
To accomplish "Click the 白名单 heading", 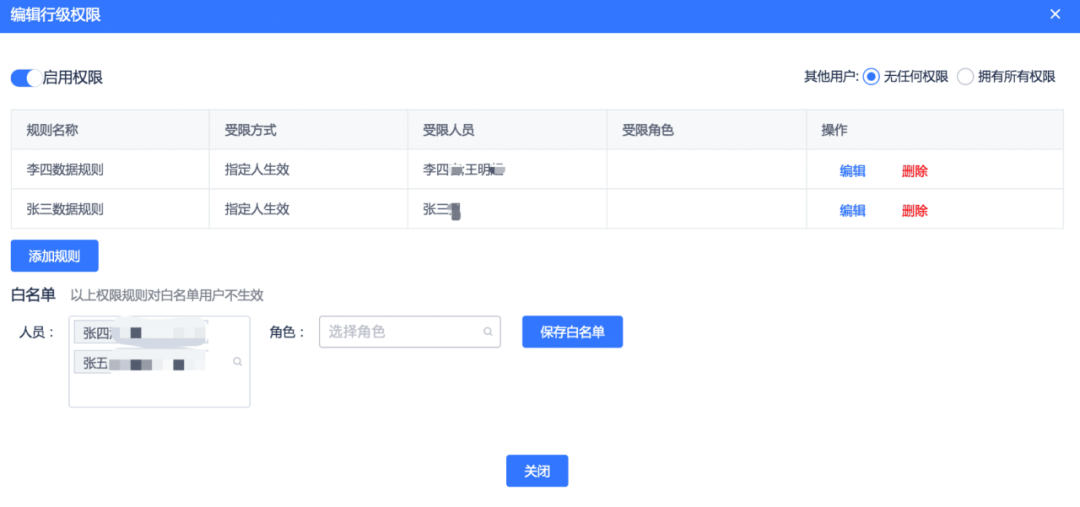I will pyautogui.click(x=33, y=295).
